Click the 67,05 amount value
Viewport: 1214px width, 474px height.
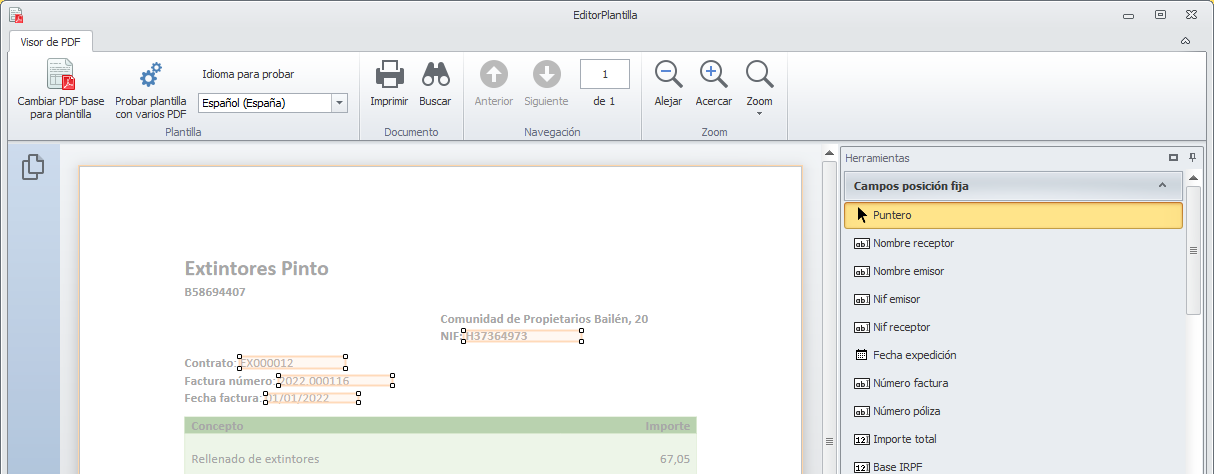[675, 459]
